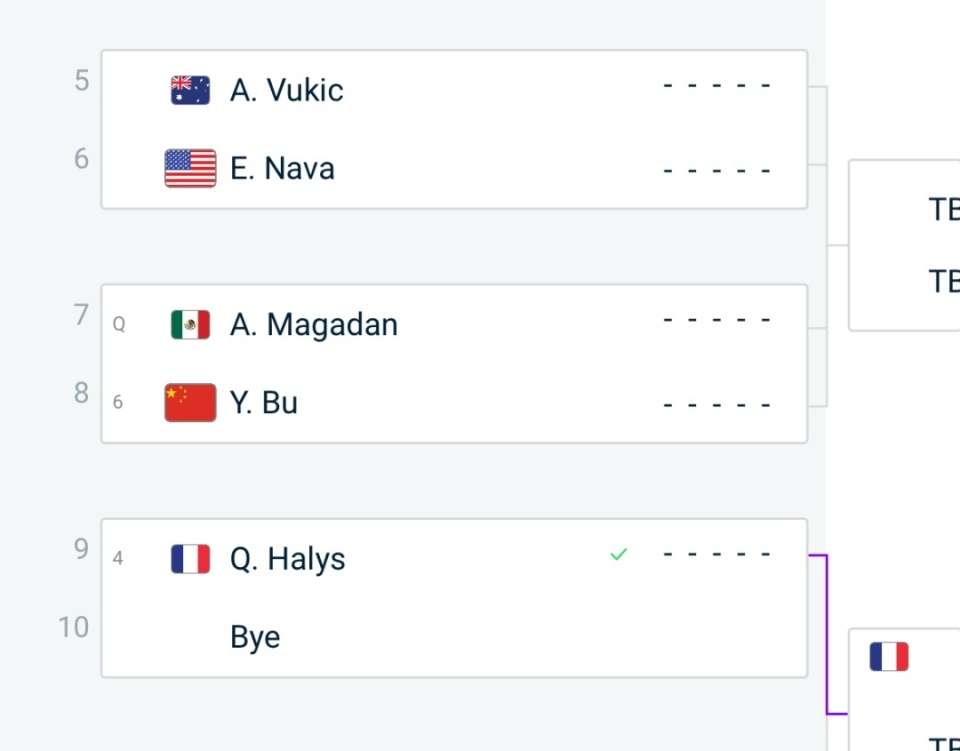The height and width of the screenshot is (751, 960).
Task: Select the A. Magadan player name
Action: coord(314,325)
